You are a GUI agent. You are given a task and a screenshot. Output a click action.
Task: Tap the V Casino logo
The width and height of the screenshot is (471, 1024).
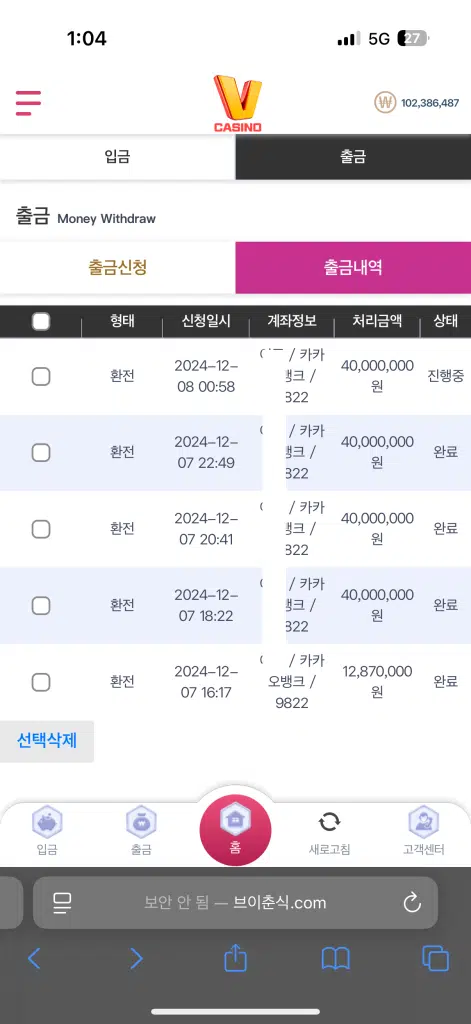point(238,104)
